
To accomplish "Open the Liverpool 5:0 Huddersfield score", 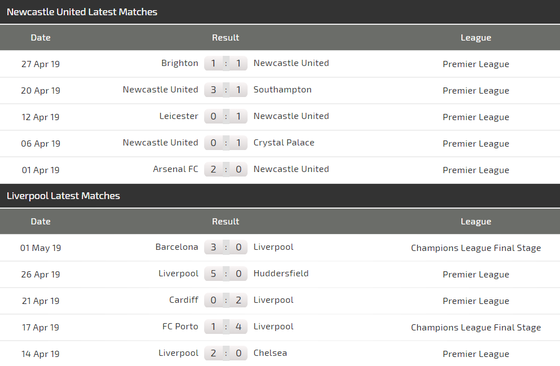I will click(x=226, y=274).
